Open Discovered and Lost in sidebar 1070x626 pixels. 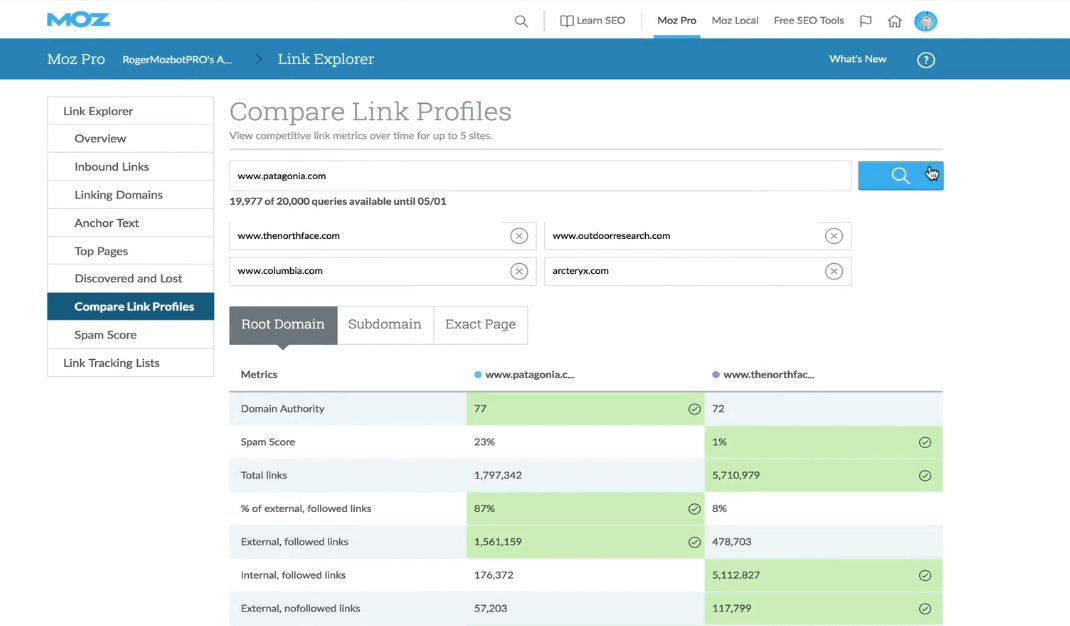[130, 279]
